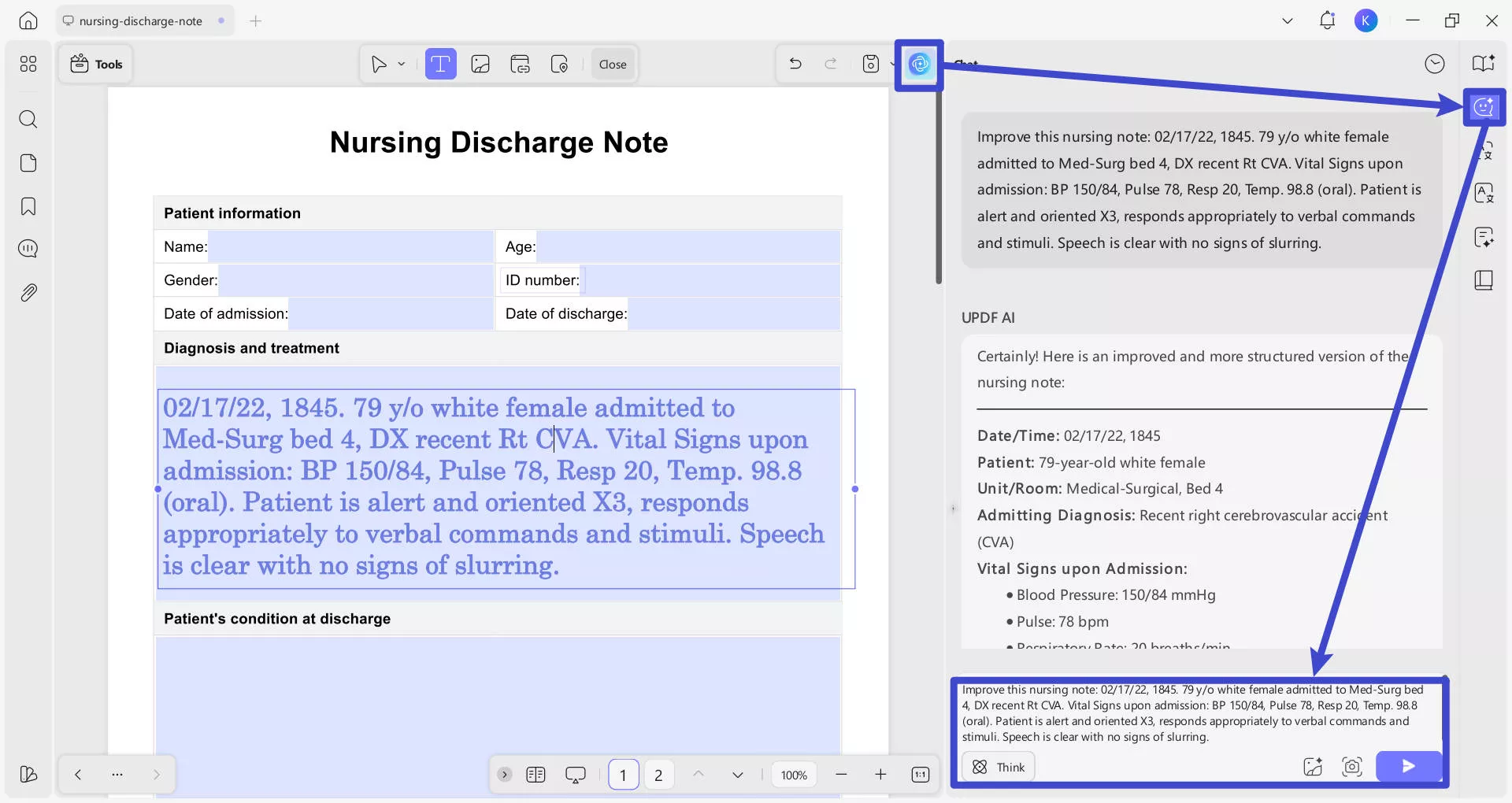Open the text translation A icon

tap(1484, 193)
